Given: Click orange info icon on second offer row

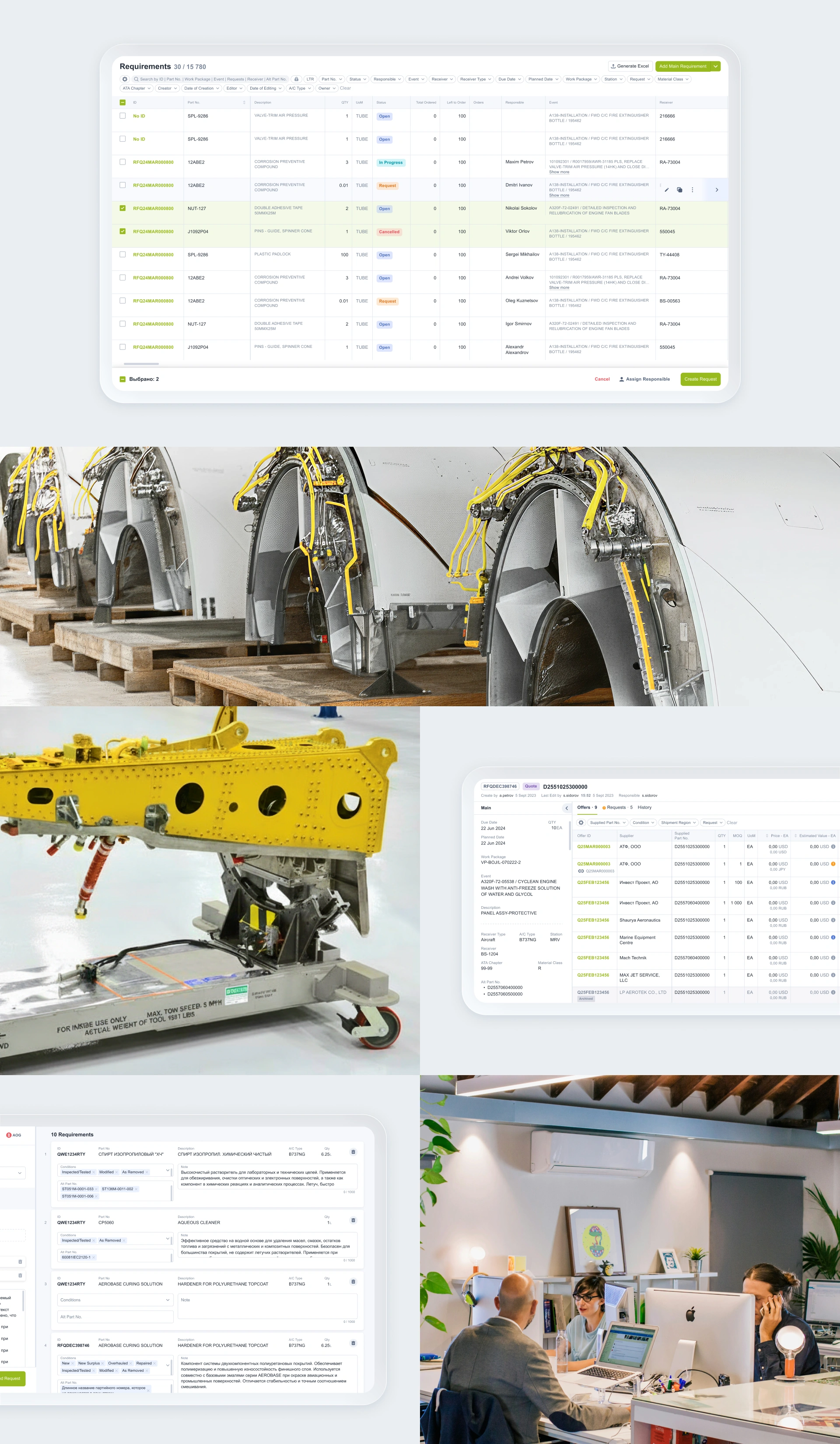Looking at the screenshot, I should coord(833,863).
